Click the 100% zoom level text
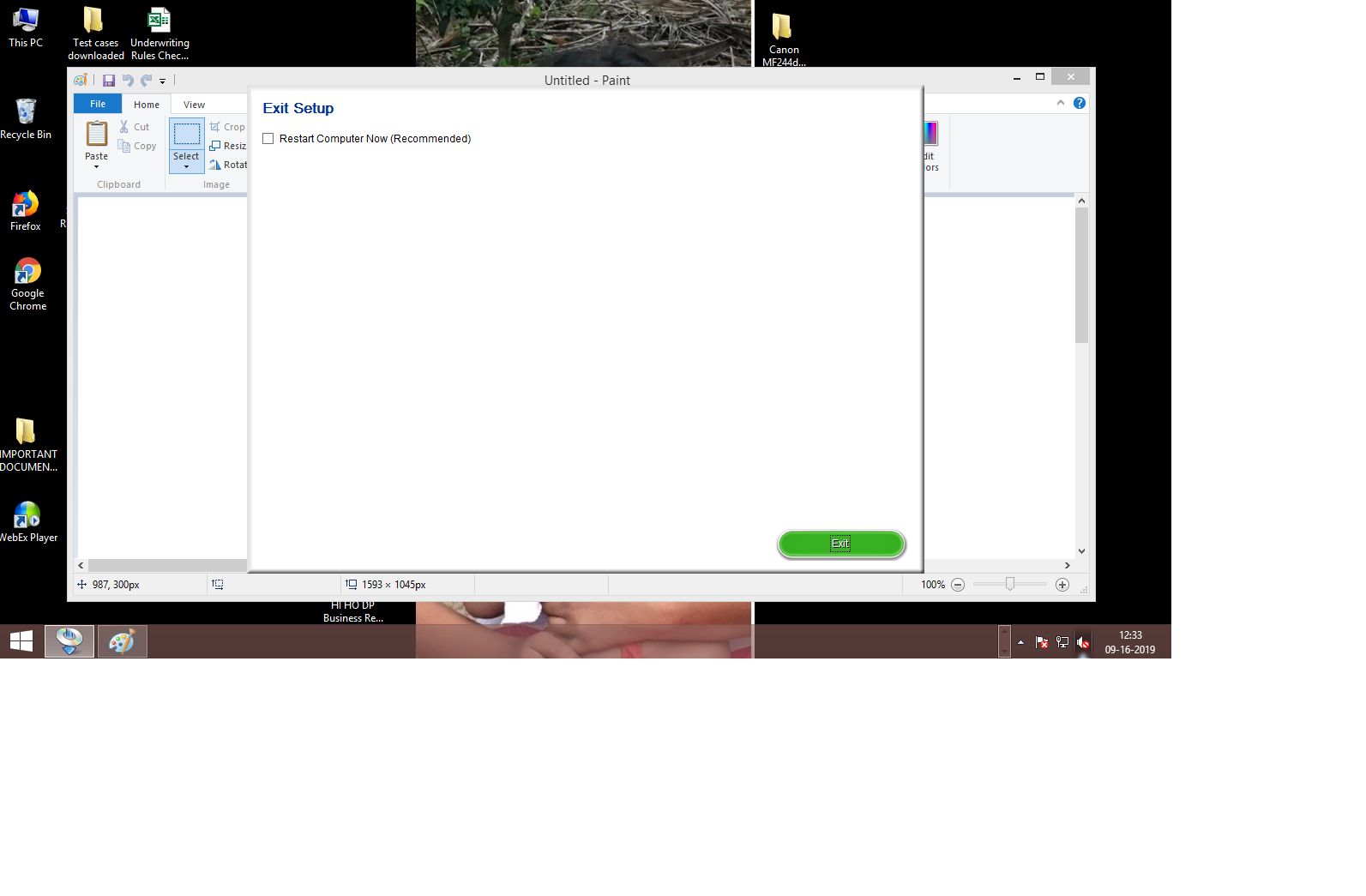This screenshot has height=896, width=1366. [933, 585]
